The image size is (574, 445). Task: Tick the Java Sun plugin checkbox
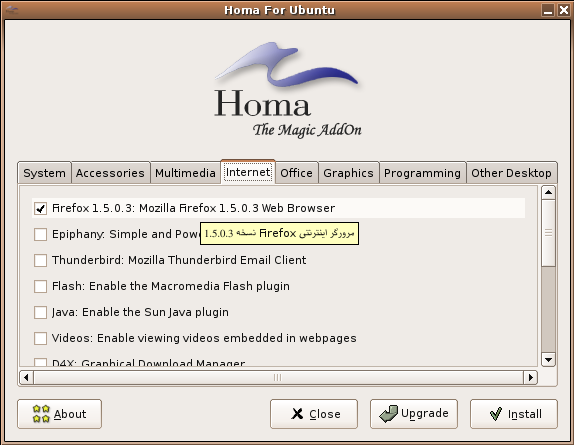pyautogui.click(x=40, y=313)
